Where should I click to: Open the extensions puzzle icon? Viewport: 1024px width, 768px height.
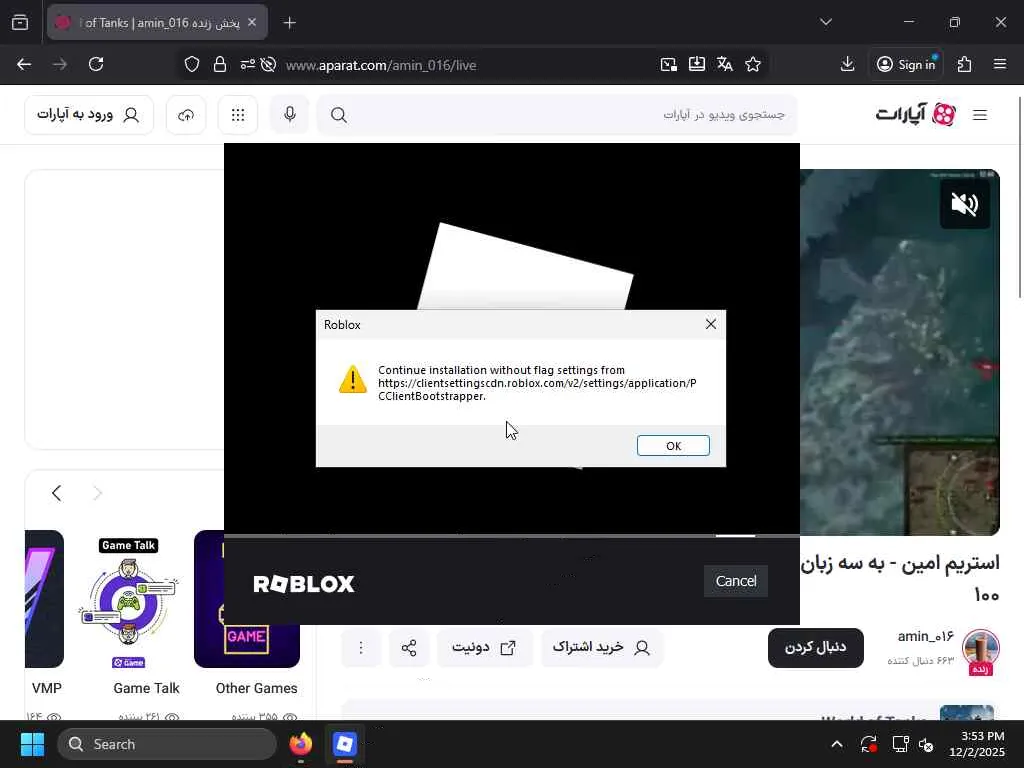coord(965,64)
